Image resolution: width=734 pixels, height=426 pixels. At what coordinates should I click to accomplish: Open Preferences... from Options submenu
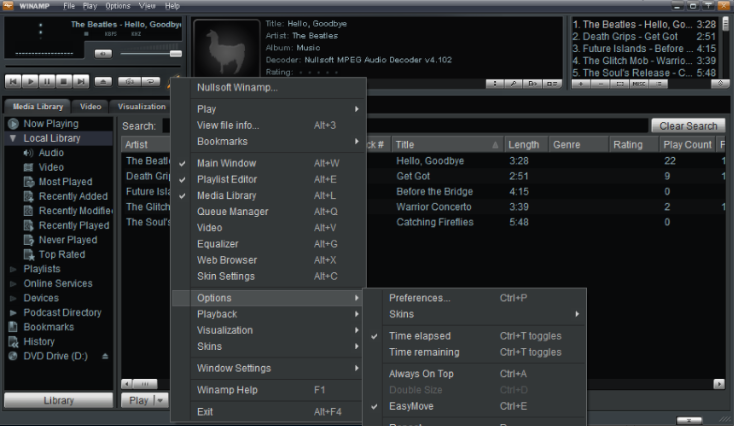pos(475,298)
